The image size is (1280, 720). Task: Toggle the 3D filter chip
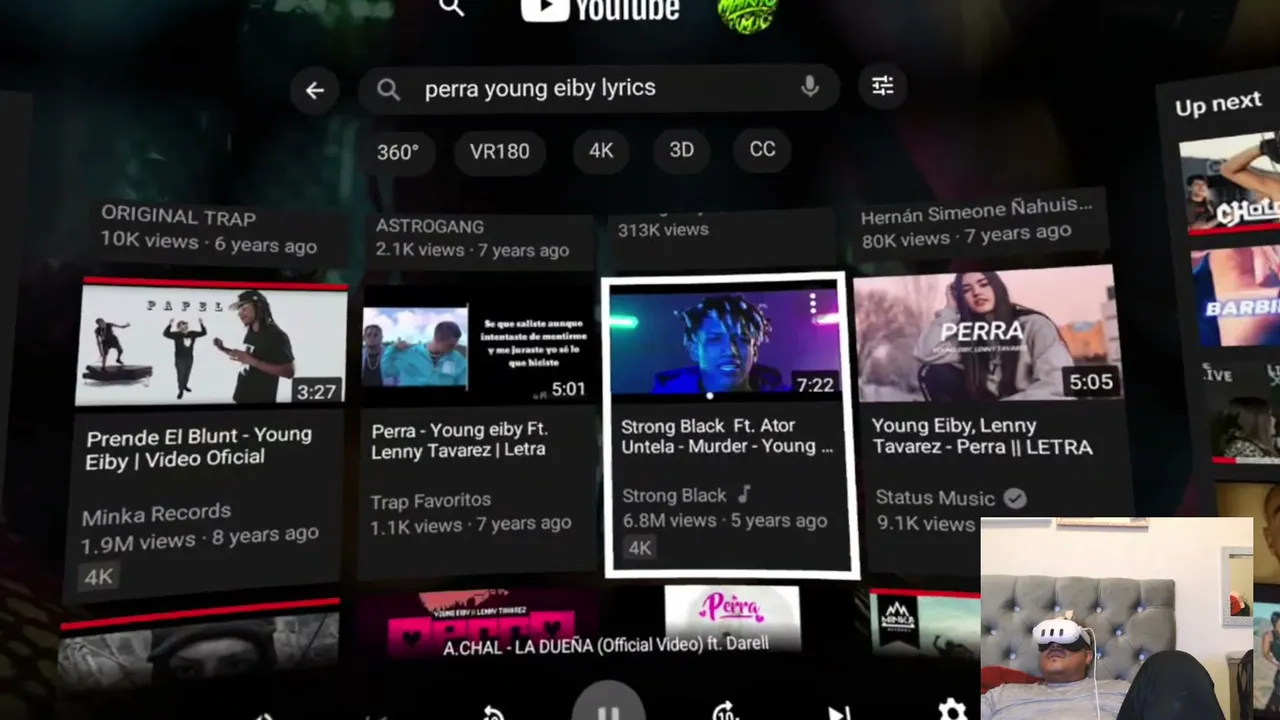point(681,150)
